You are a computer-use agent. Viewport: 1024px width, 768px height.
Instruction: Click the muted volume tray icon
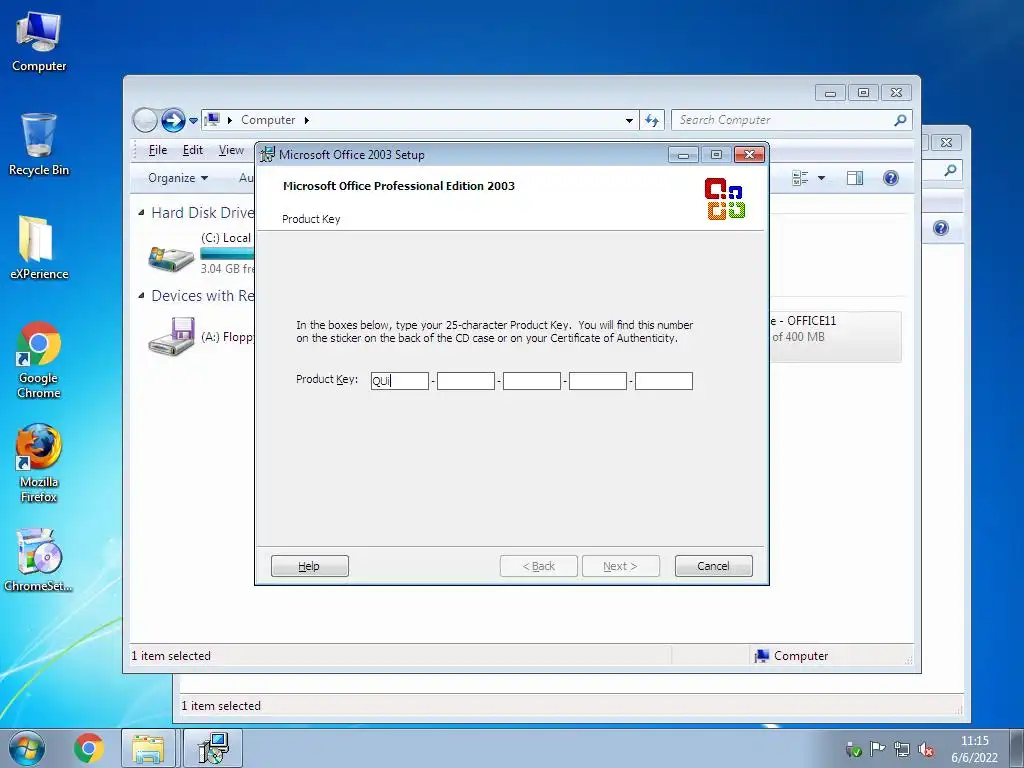[925, 750]
